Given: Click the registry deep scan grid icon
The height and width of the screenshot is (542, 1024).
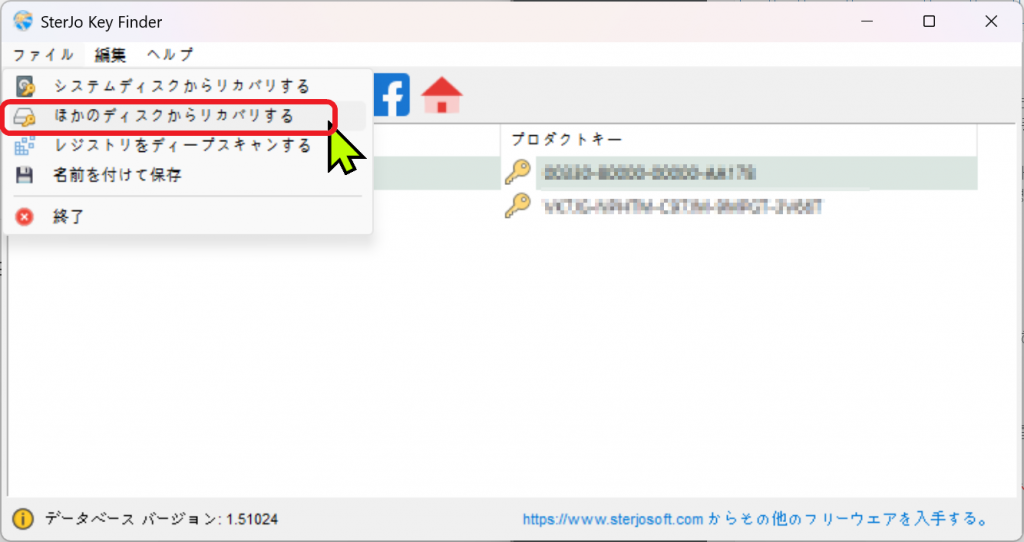Looking at the screenshot, I should pos(25,146).
